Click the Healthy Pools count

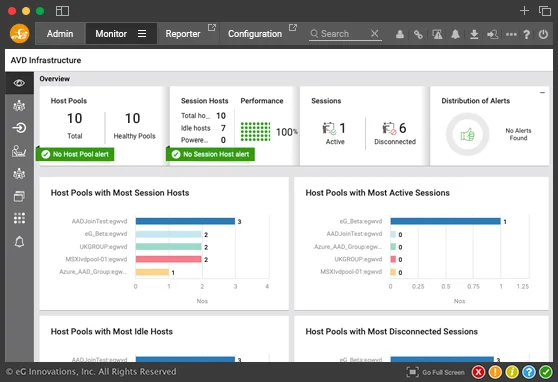click(132, 119)
